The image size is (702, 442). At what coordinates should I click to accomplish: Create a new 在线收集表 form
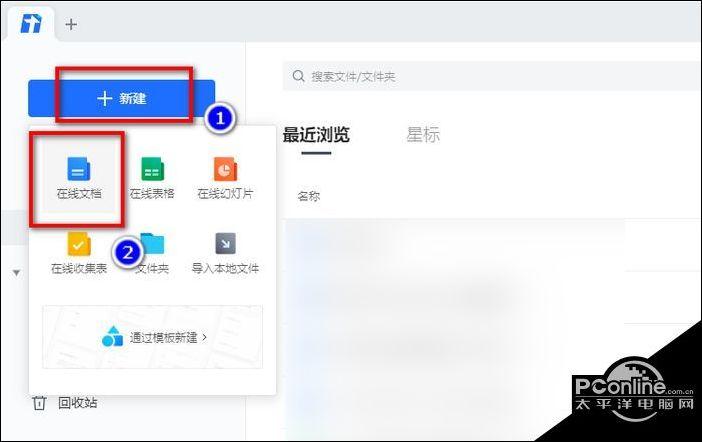pos(79,253)
